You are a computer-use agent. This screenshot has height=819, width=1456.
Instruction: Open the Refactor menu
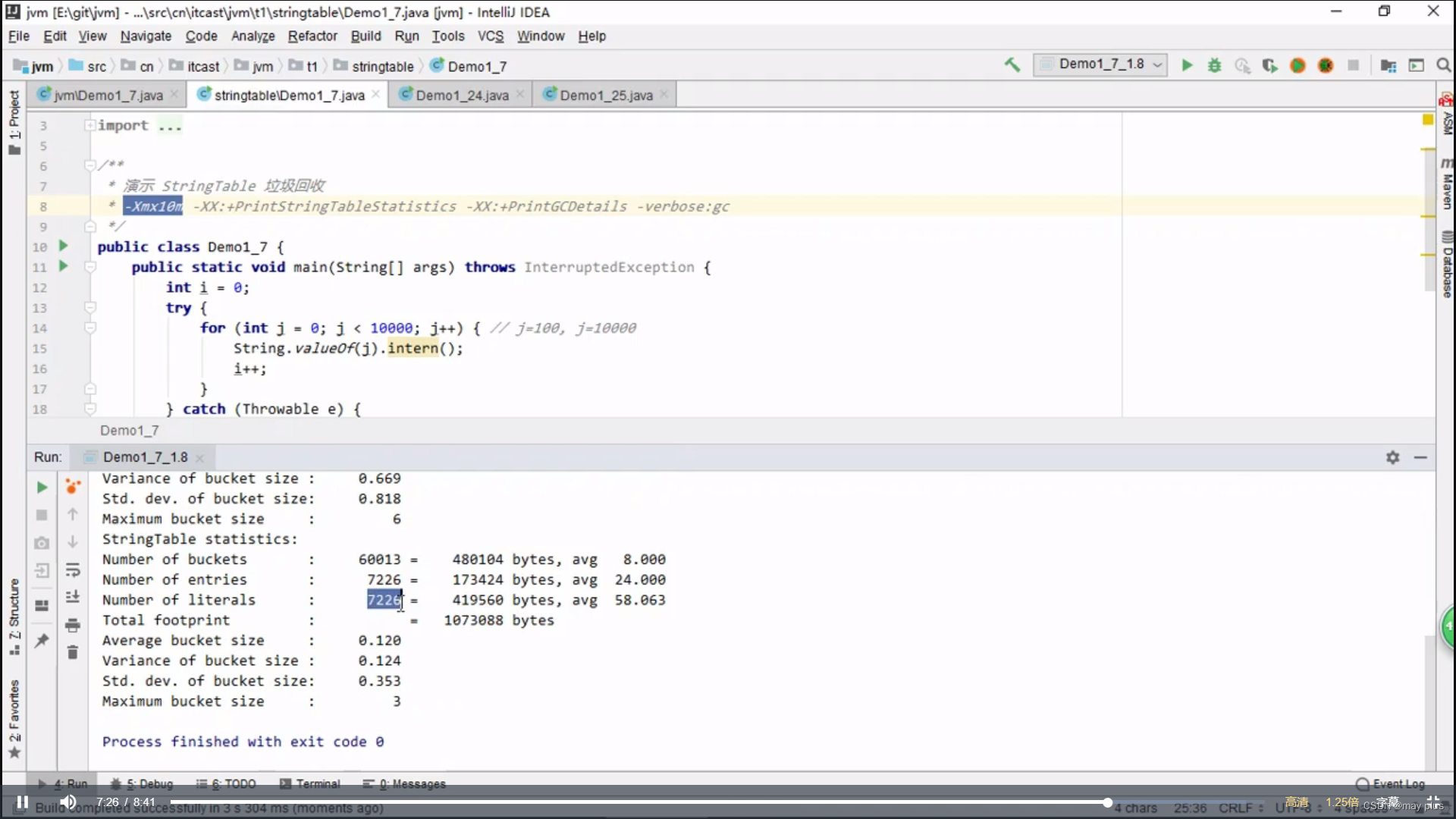tap(312, 36)
